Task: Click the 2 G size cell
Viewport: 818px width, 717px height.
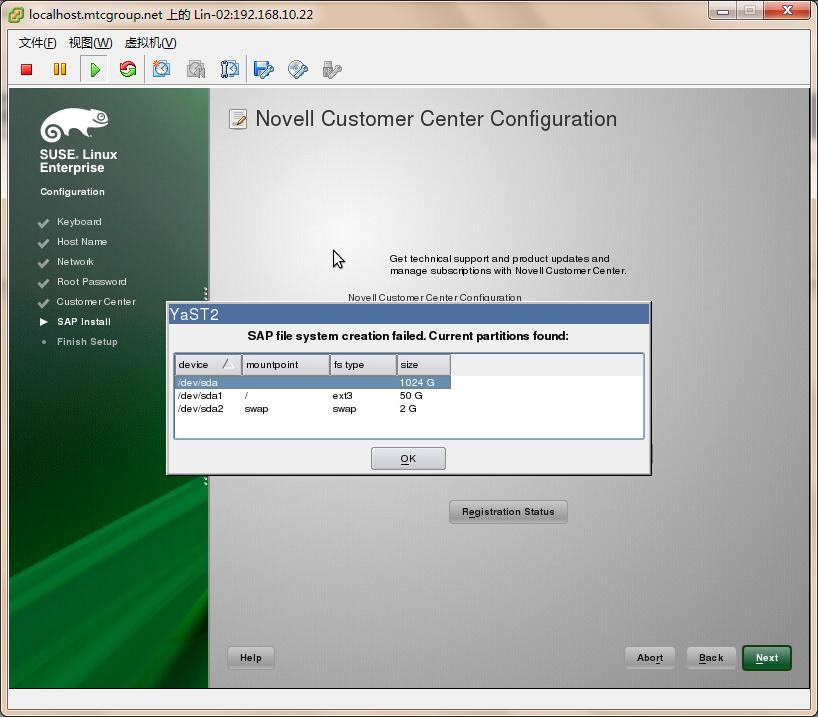Action: click(408, 409)
